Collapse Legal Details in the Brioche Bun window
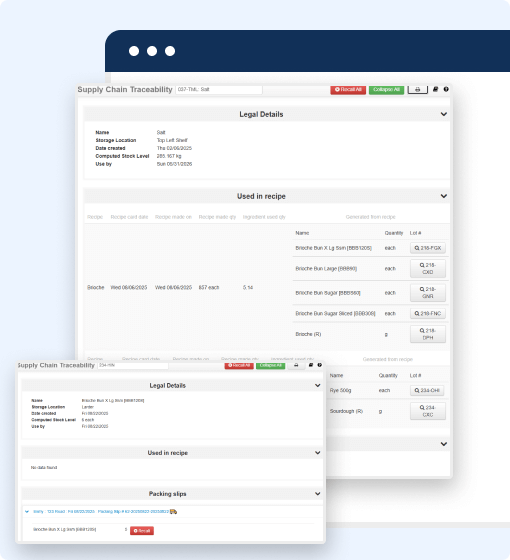The height and width of the screenshot is (560, 510). click(x=317, y=385)
